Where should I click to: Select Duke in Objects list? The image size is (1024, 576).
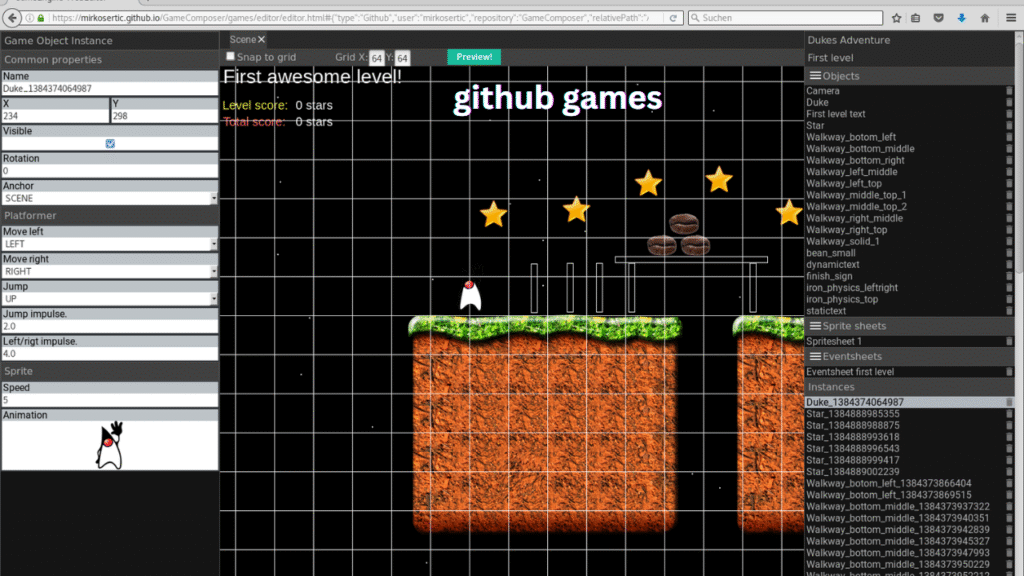pos(817,103)
